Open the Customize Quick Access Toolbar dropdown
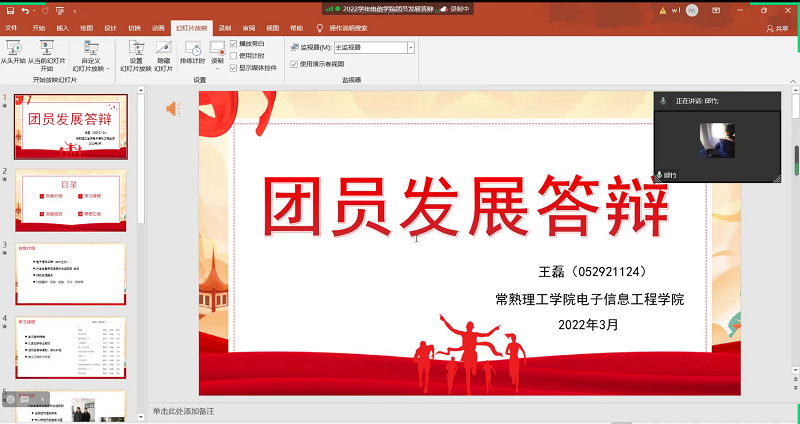This screenshot has height=424, width=800. (x=74, y=11)
